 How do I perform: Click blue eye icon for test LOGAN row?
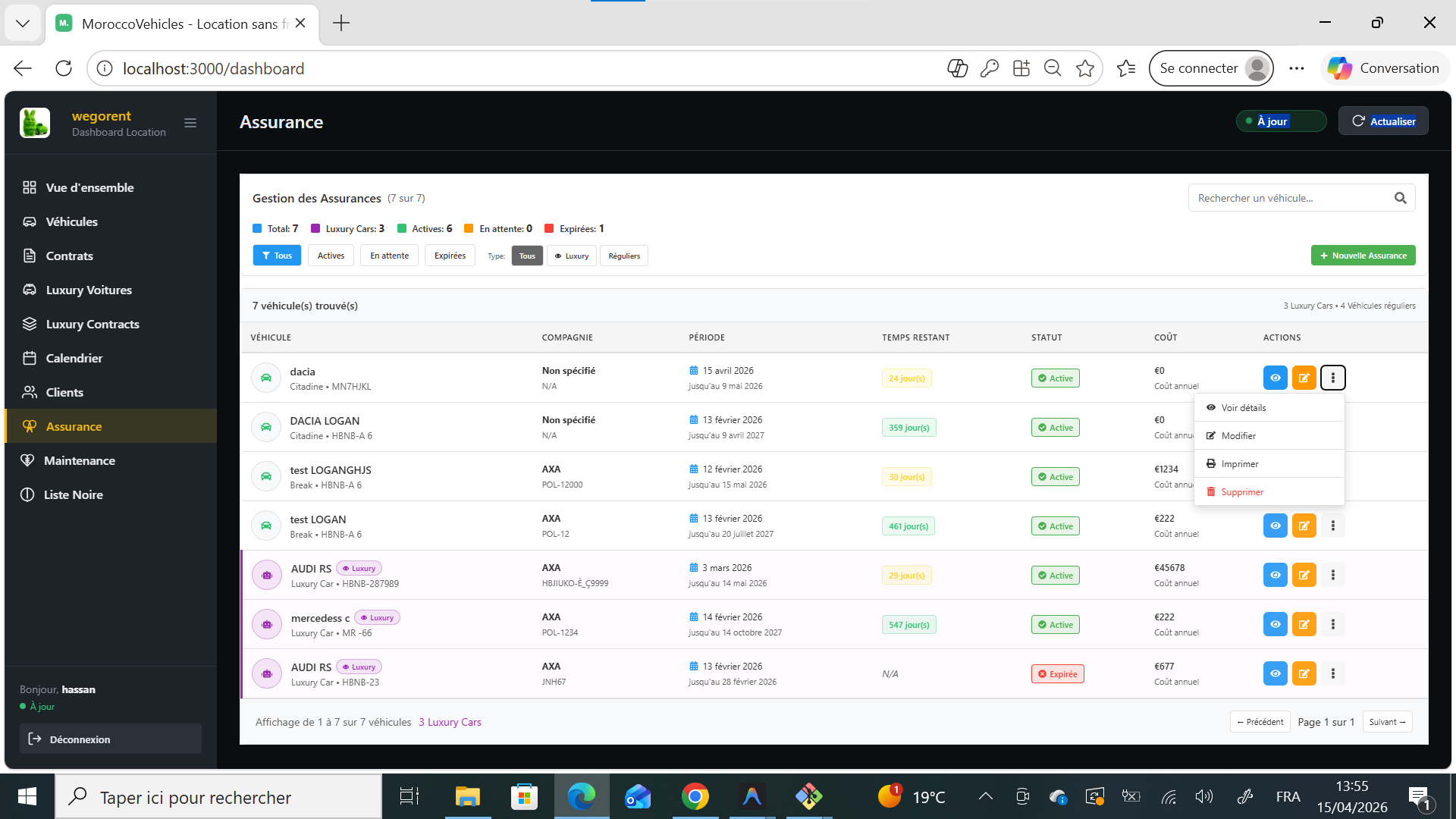click(x=1275, y=526)
